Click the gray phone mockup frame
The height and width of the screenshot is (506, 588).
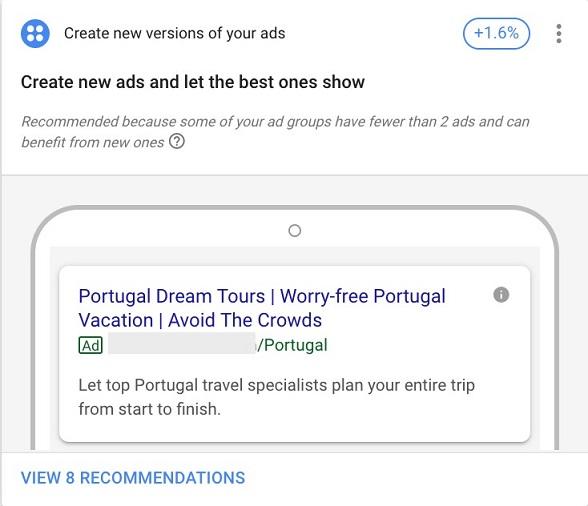(295, 218)
